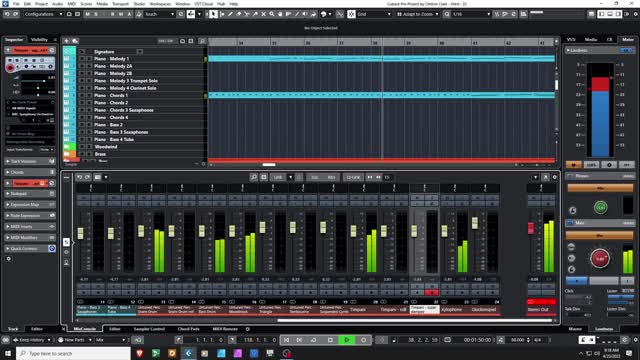This screenshot has height=360, width=640.
Task: Toggle global Read R automation button
Action: pyautogui.click(x=113, y=14)
